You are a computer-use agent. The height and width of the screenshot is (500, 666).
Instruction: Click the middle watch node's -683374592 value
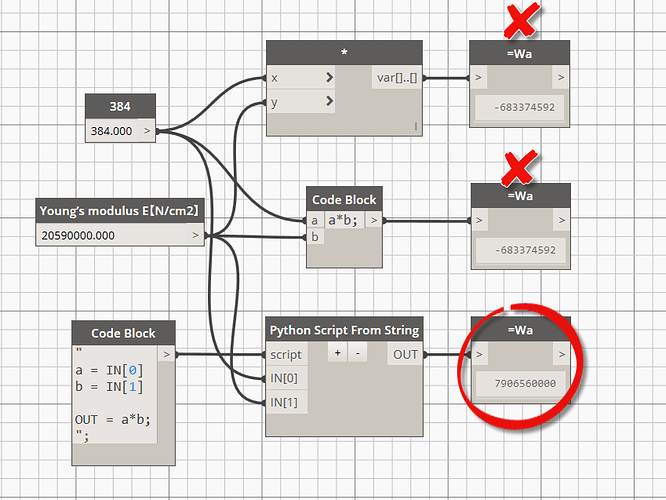[525, 250]
